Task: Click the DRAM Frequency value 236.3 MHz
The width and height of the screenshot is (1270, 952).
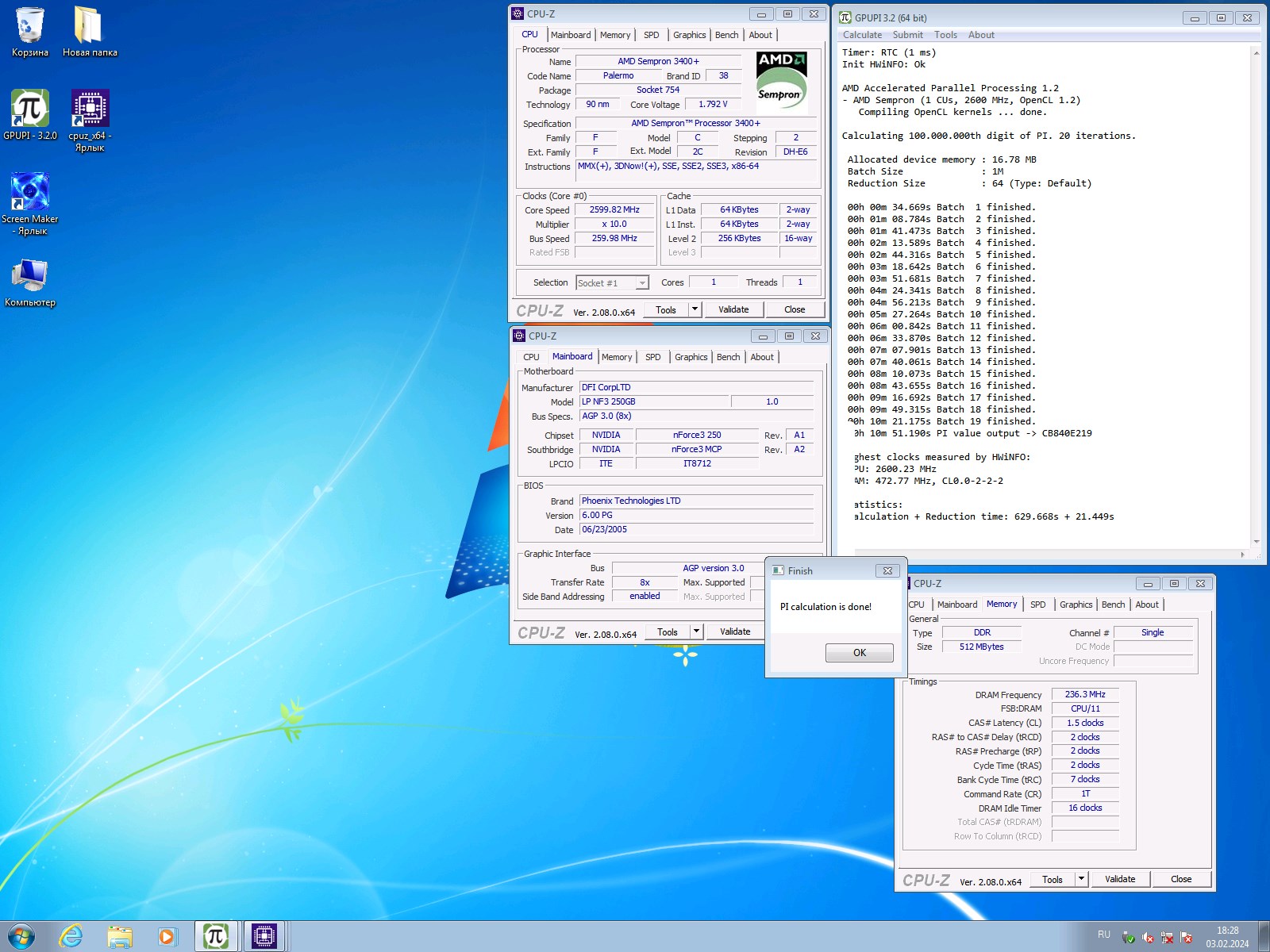Action: 1085,694
